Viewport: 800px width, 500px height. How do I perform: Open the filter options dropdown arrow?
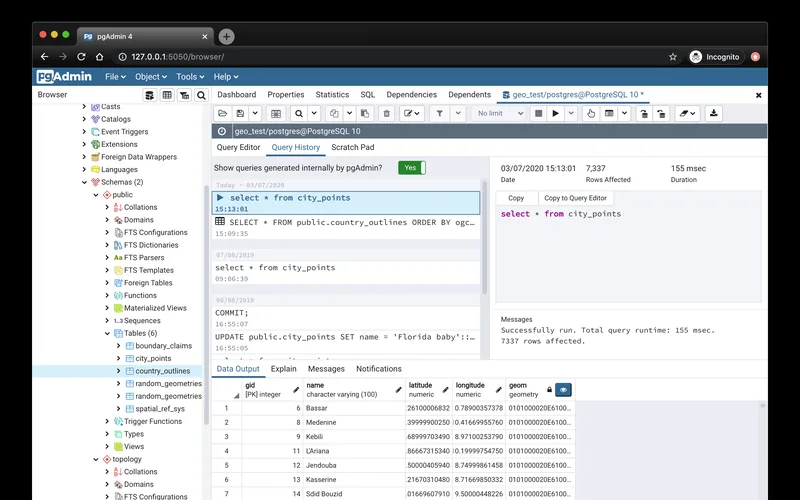click(458, 113)
